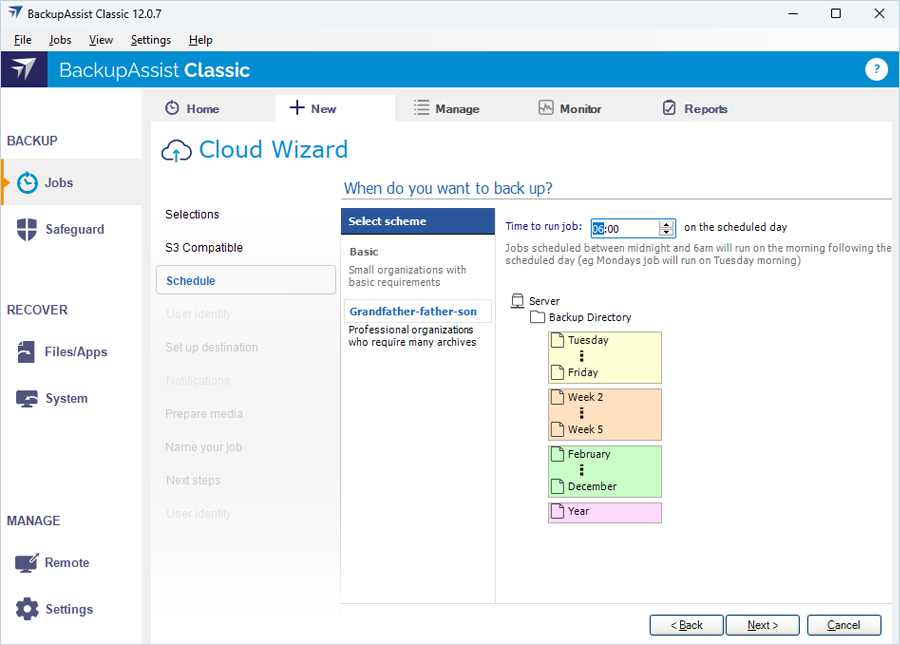This screenshot has width=900, height=645.
Task: Open the Jobs menu
Action: pyautogui.click(x=60, y=40)
